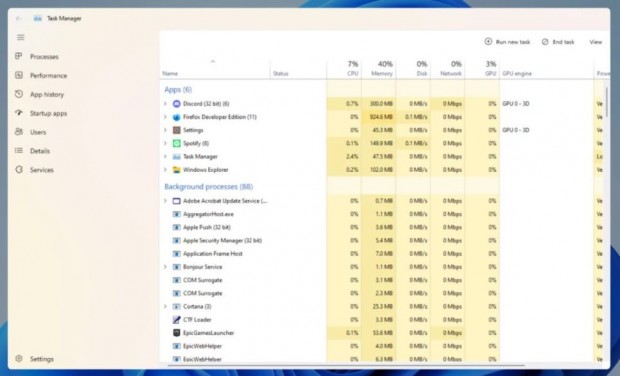Click the Apps (6) group heading
The image size is (620, 376).
click(178, 90)
